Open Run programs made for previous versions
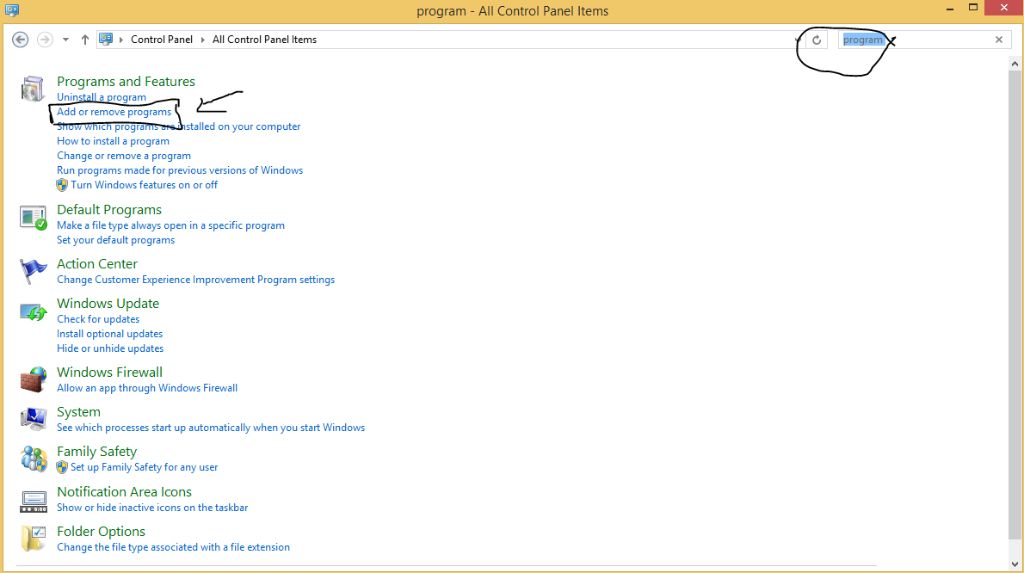Viewport: 1024px width, 573px height. [x=180, y=171]
